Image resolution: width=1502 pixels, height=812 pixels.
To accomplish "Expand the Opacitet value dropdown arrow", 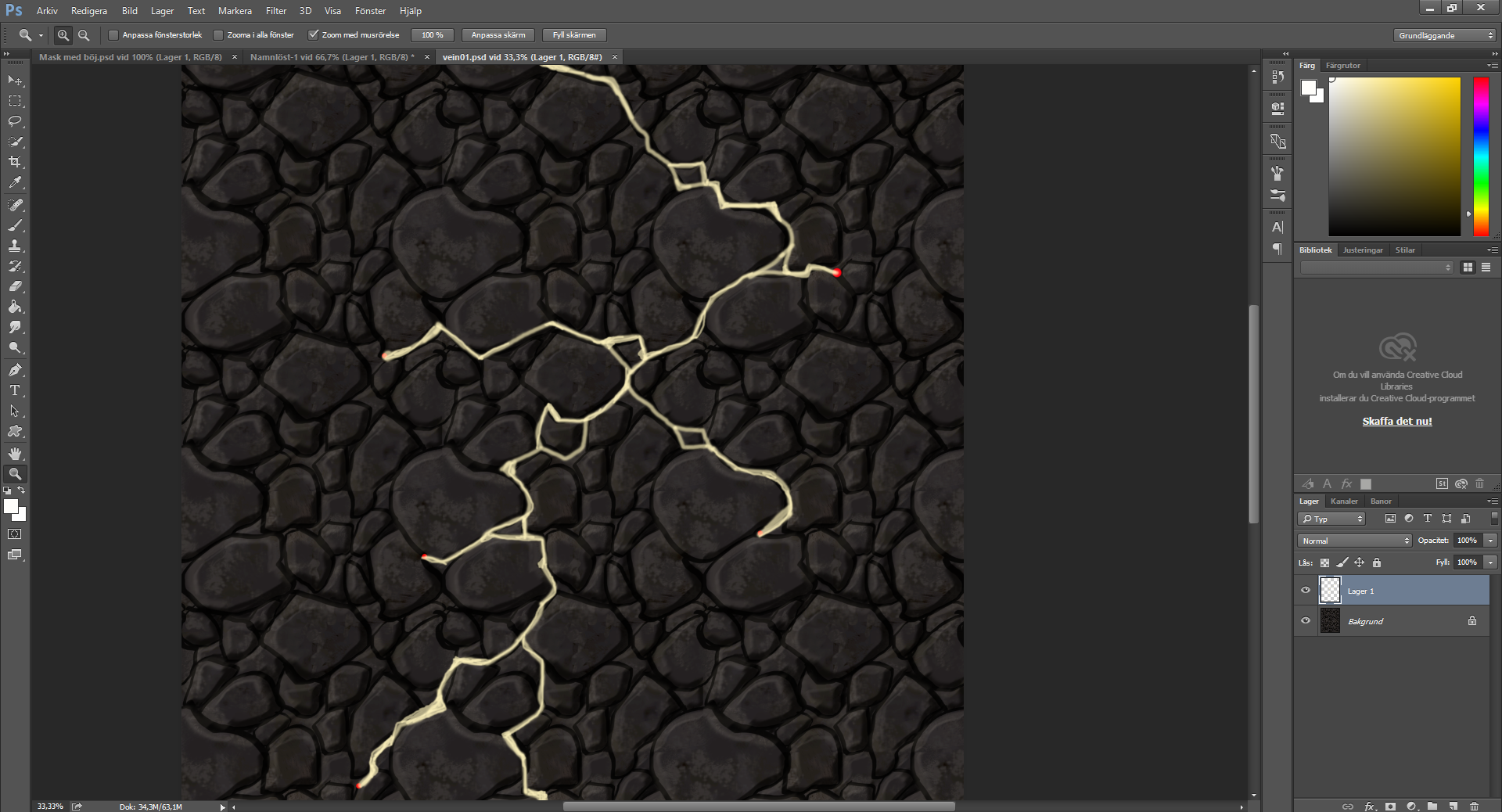I will tap(1490, 541).
